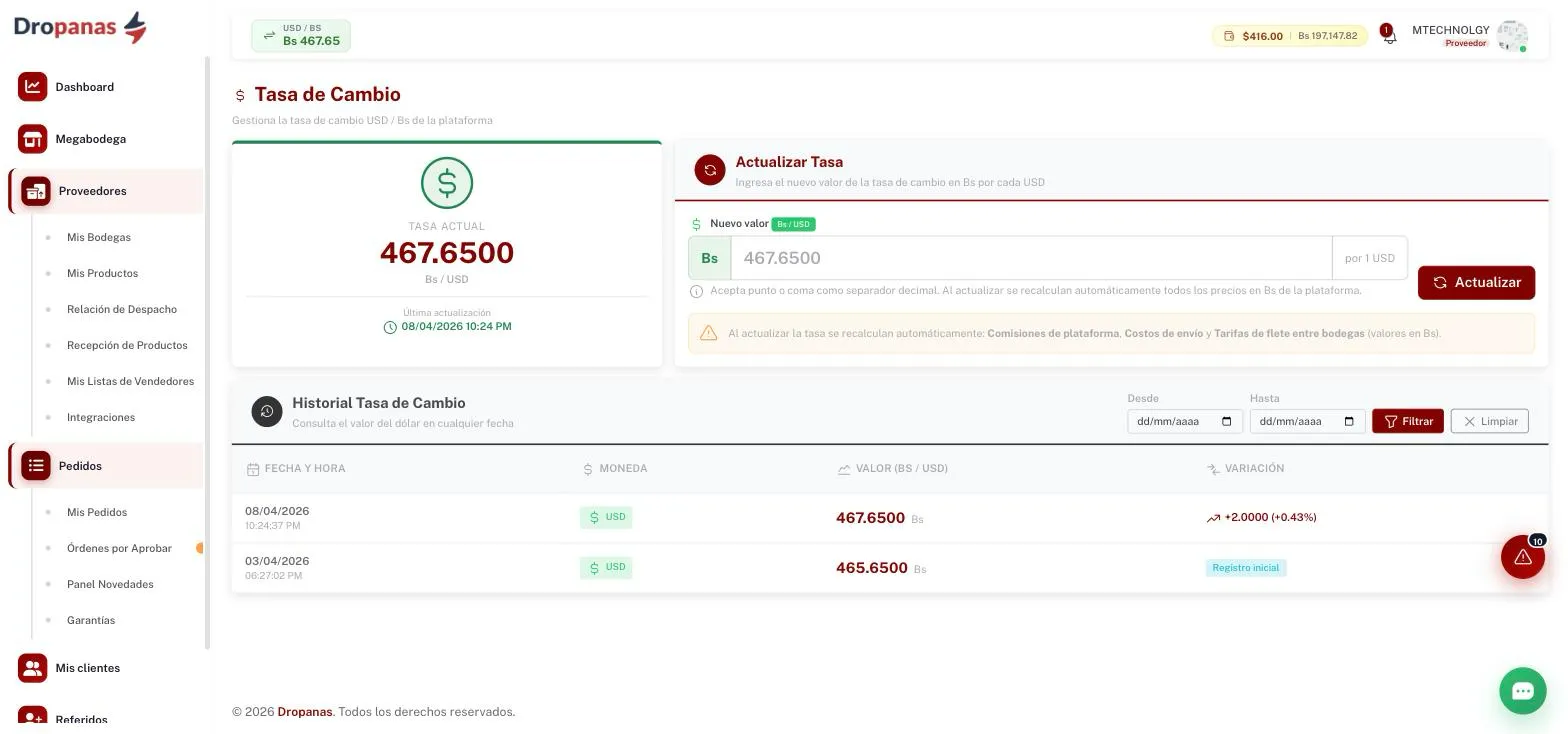The height and width of the screenshot is (734, 1568).
Task: Click the red warning alert floating button
Action: [x=1523, y=557]
